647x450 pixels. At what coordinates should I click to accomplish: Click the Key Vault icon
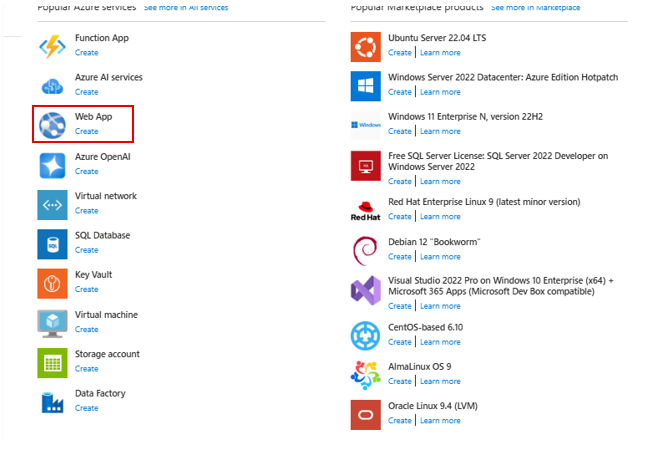point(52,283)
